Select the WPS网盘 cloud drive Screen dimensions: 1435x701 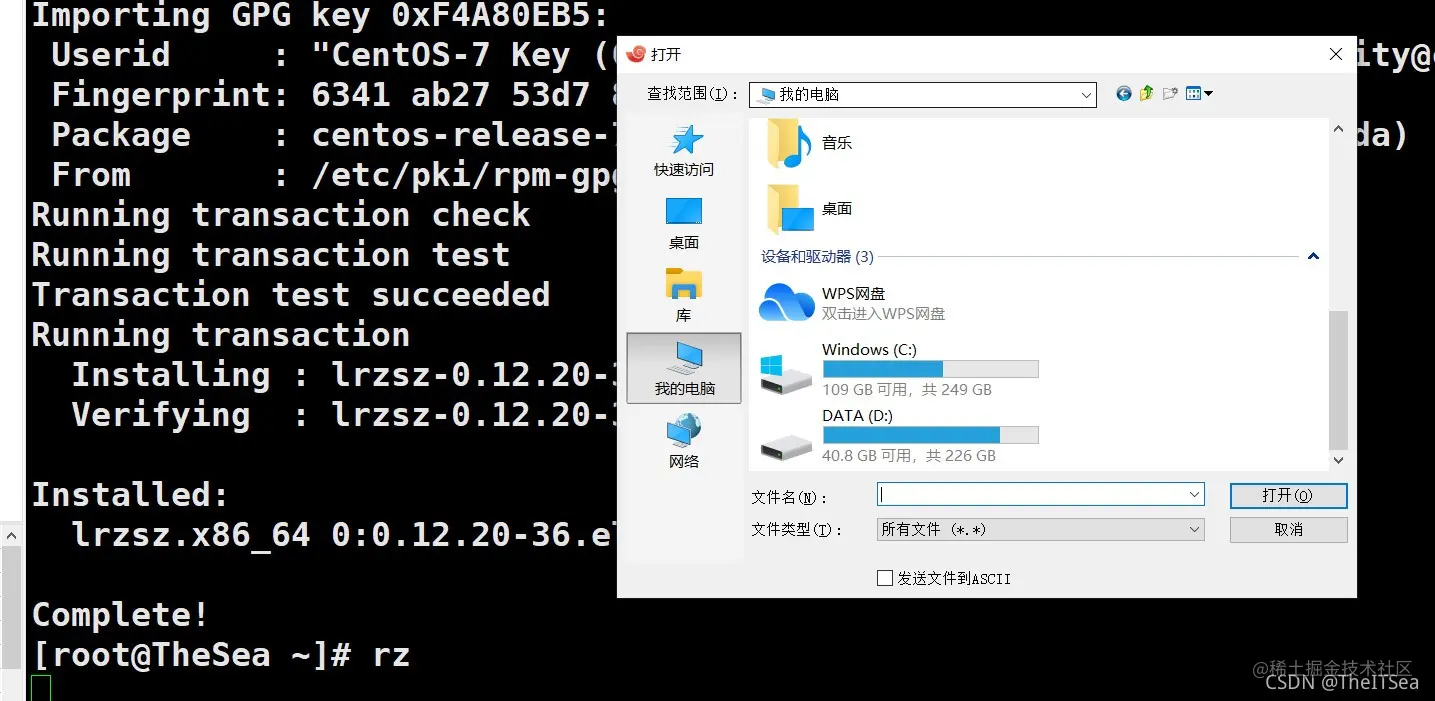point(853,303)
